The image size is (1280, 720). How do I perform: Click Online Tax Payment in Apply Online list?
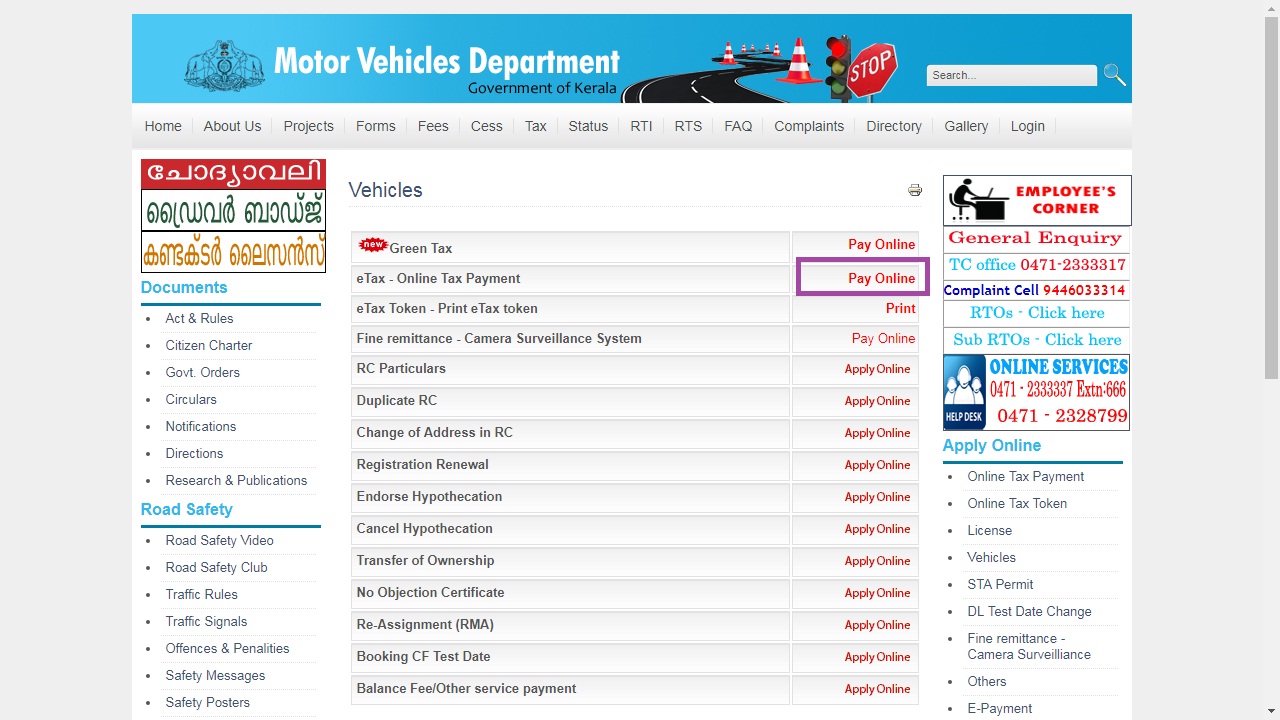(1025, 476)
